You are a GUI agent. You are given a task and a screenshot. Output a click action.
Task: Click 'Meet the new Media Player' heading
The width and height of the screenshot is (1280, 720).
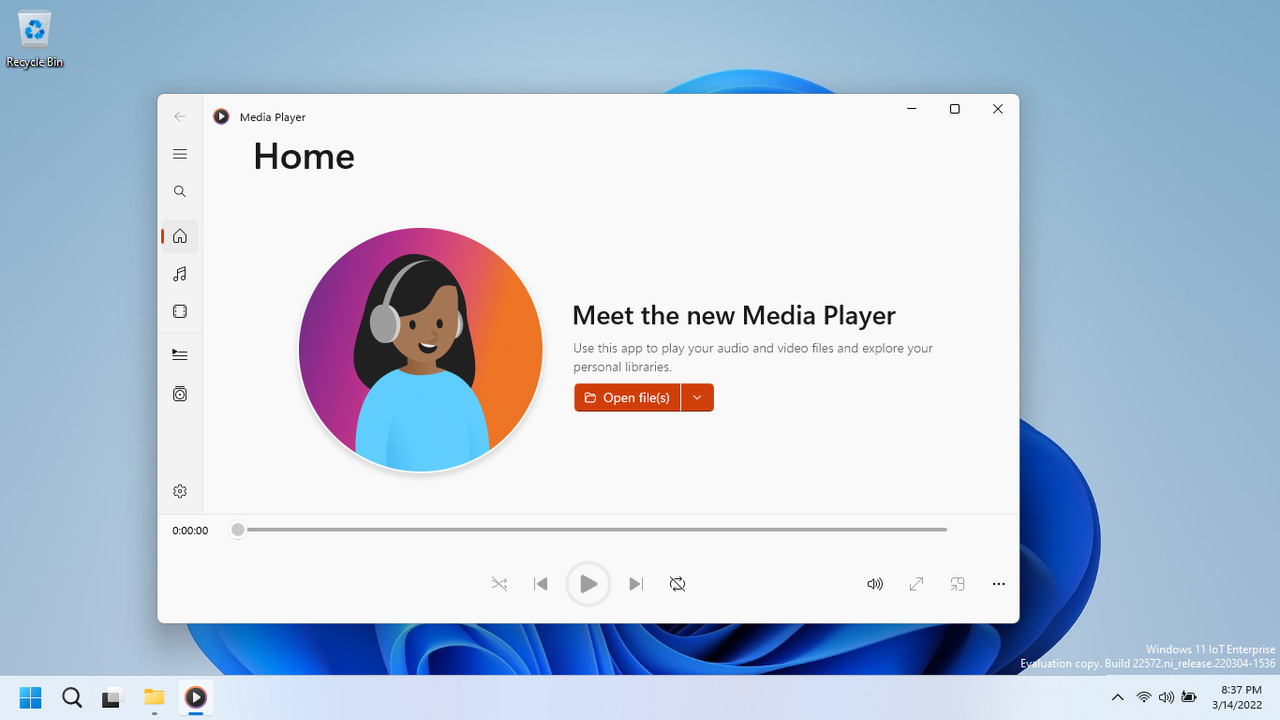734,315
